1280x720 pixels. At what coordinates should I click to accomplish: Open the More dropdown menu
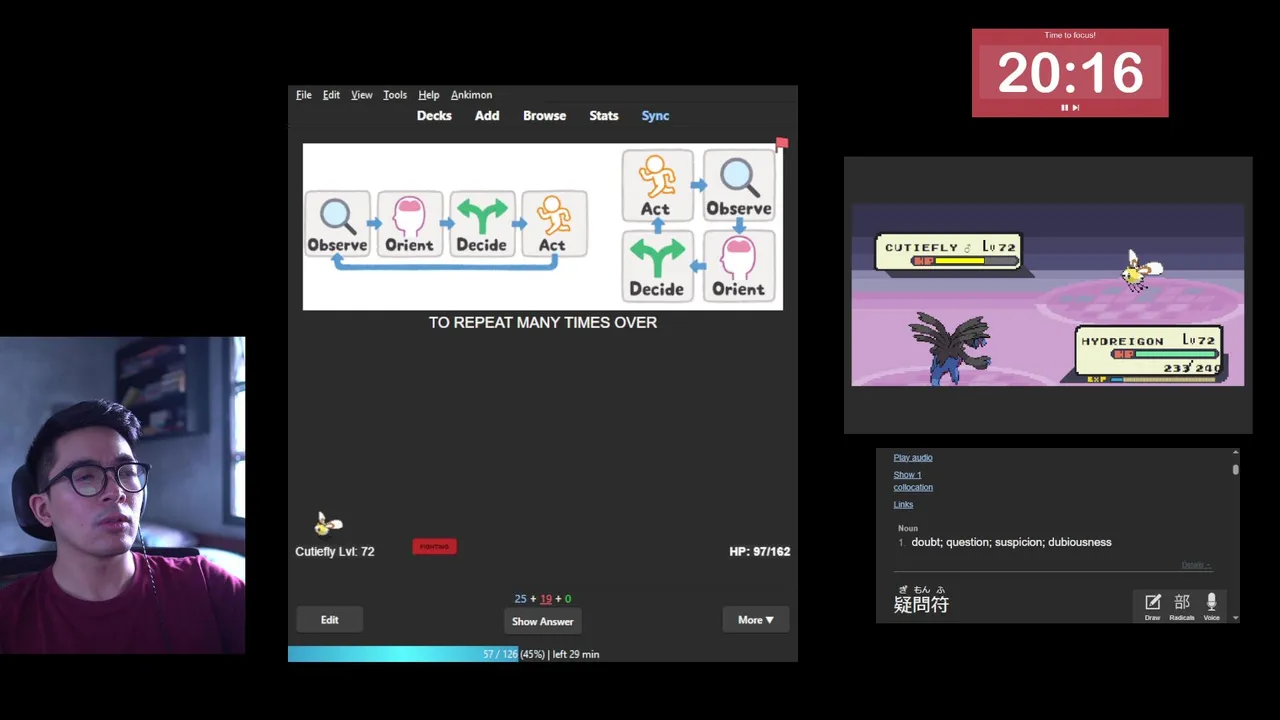(756, 620)
